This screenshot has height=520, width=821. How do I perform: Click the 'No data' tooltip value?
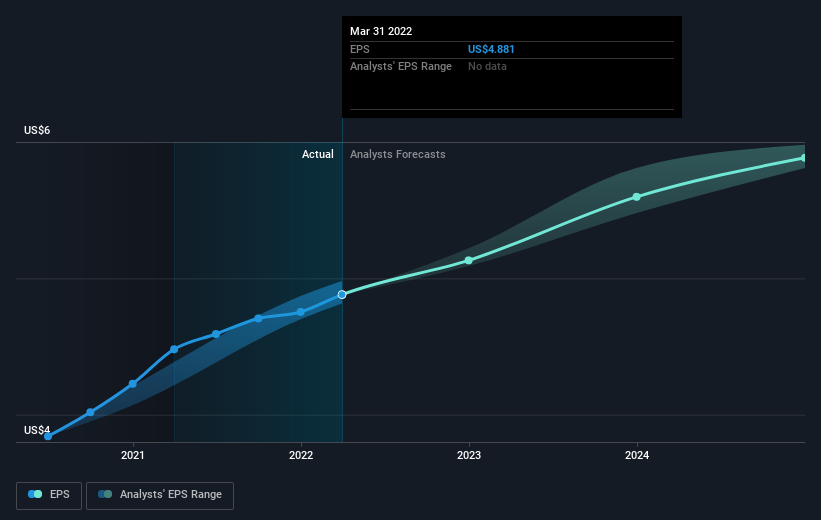pyautogui.click(x=487, y=67)
